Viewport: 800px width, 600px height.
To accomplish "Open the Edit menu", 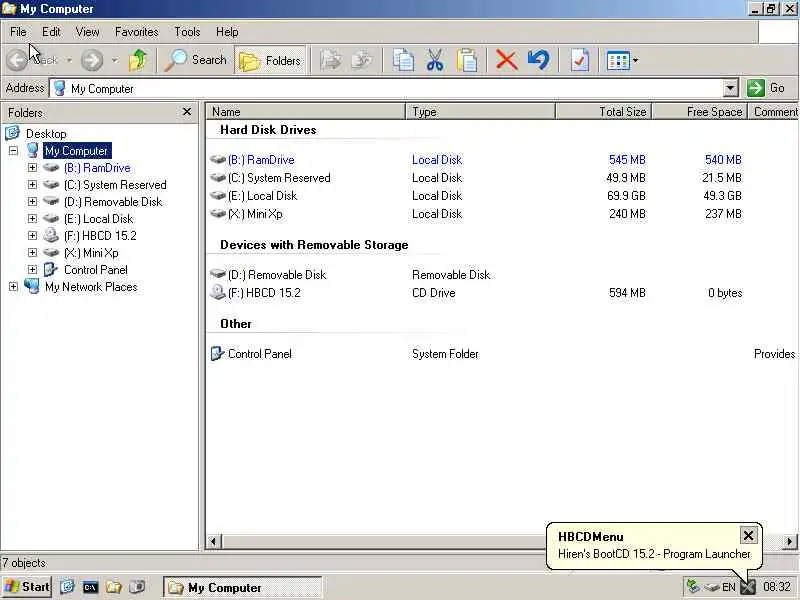I will point(51,32).
